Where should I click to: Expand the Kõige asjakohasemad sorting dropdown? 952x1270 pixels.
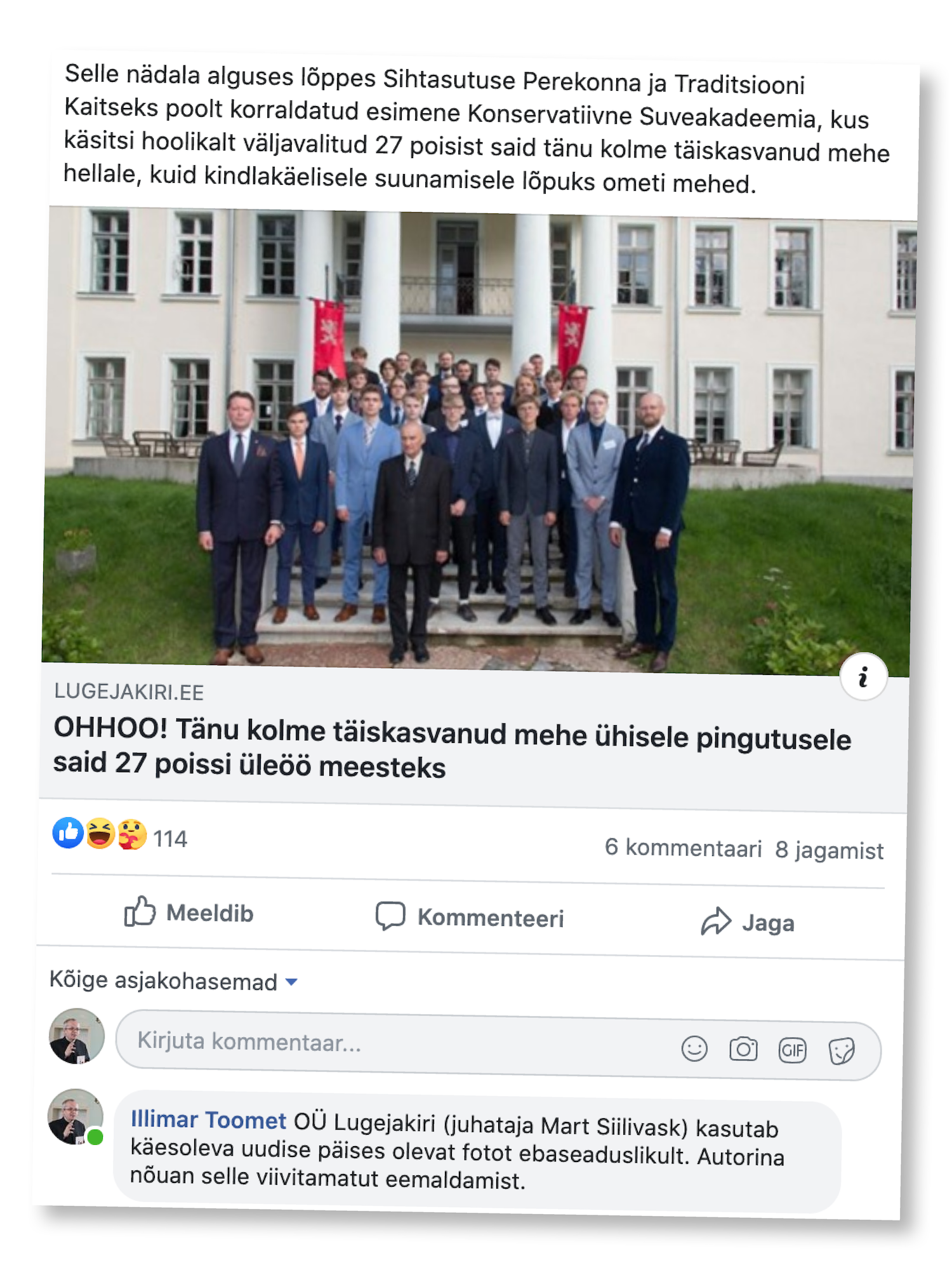pos(173,981)
